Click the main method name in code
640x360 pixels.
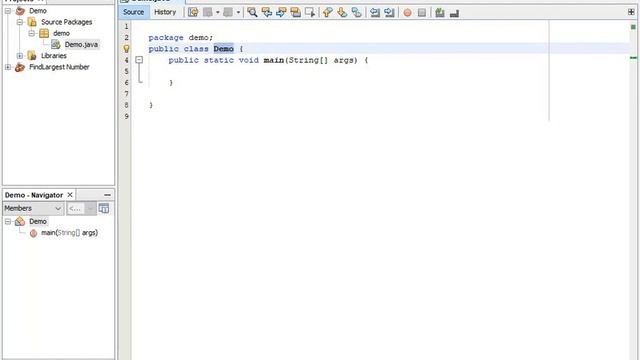273,60
